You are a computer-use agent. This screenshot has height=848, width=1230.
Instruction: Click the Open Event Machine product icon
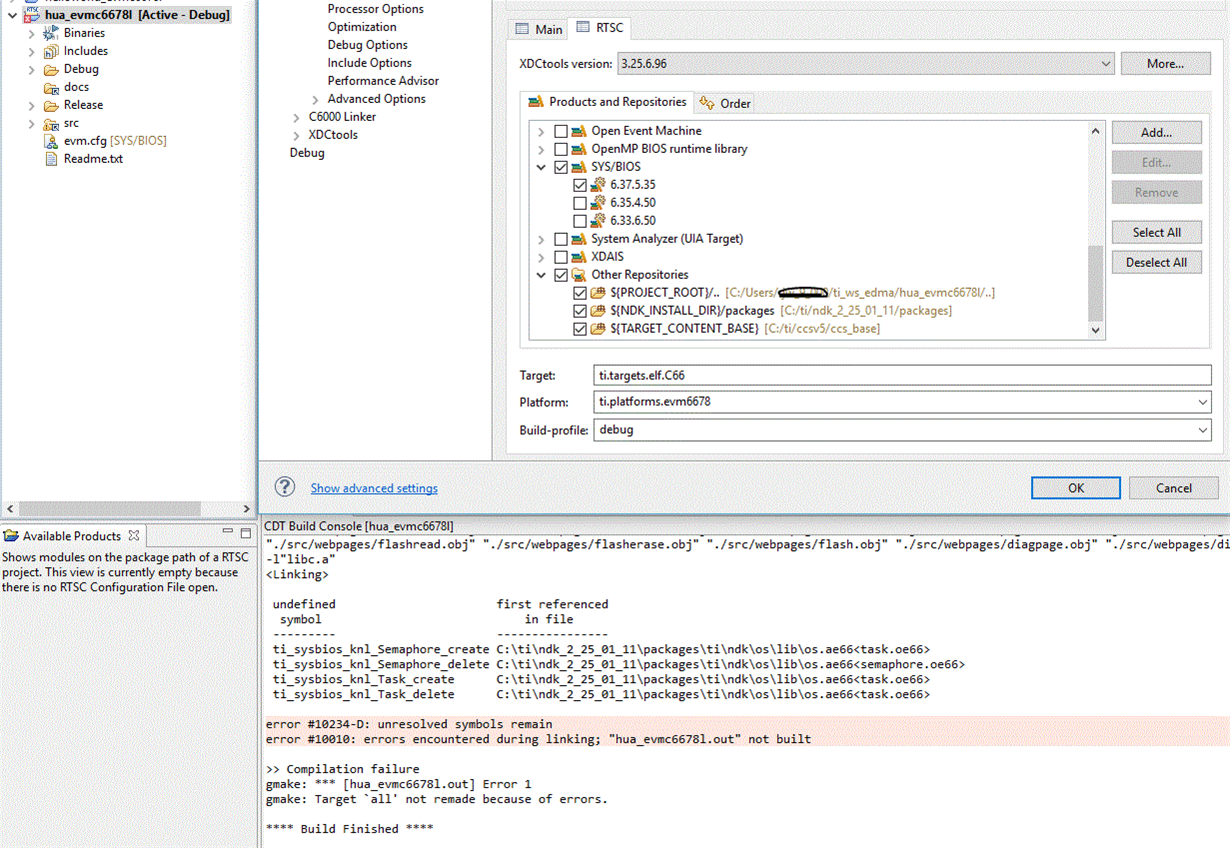pyautogui.click(x=578, y=131)
